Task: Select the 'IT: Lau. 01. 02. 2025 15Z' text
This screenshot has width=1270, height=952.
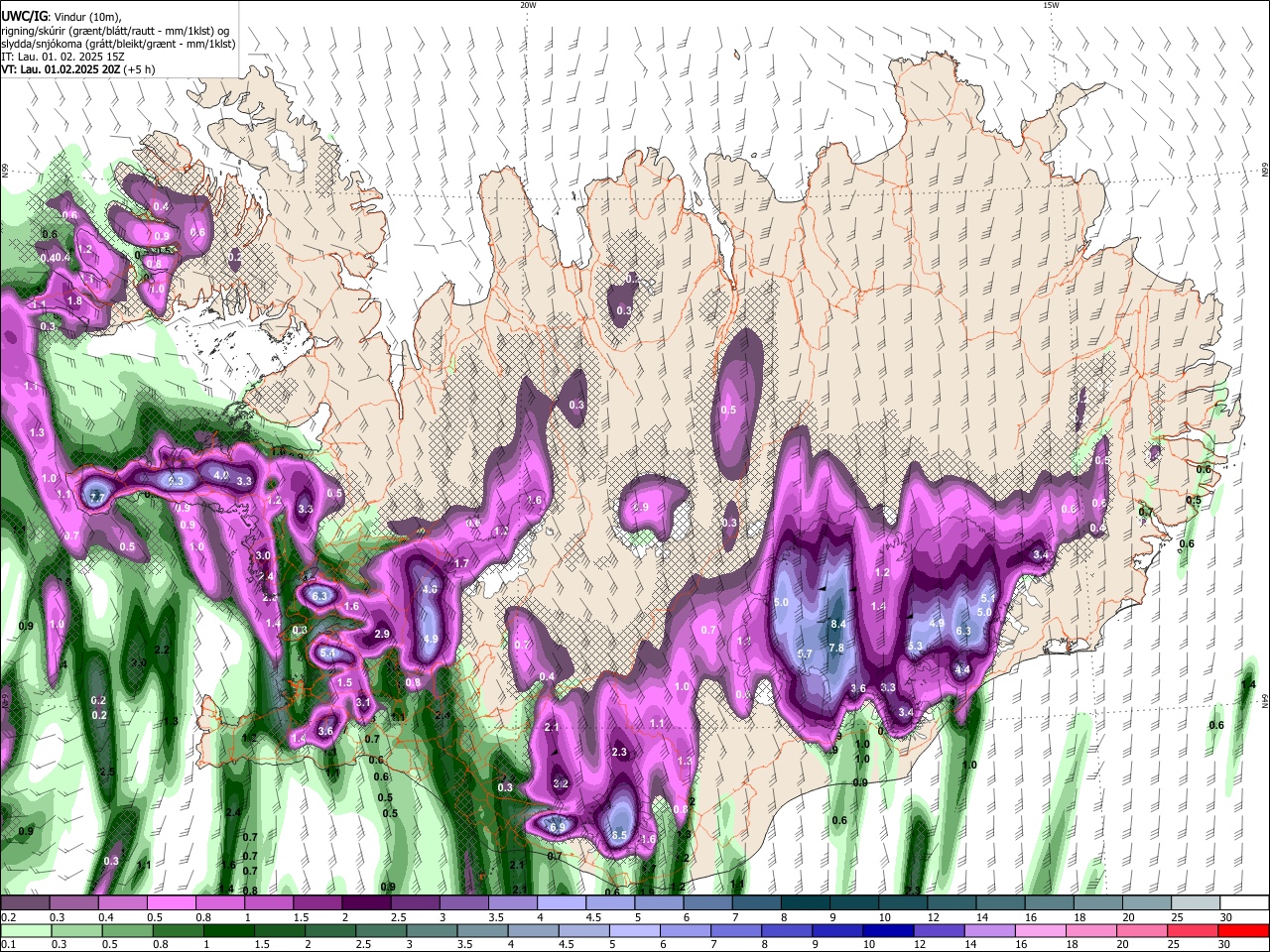Action: coord(63,57)
